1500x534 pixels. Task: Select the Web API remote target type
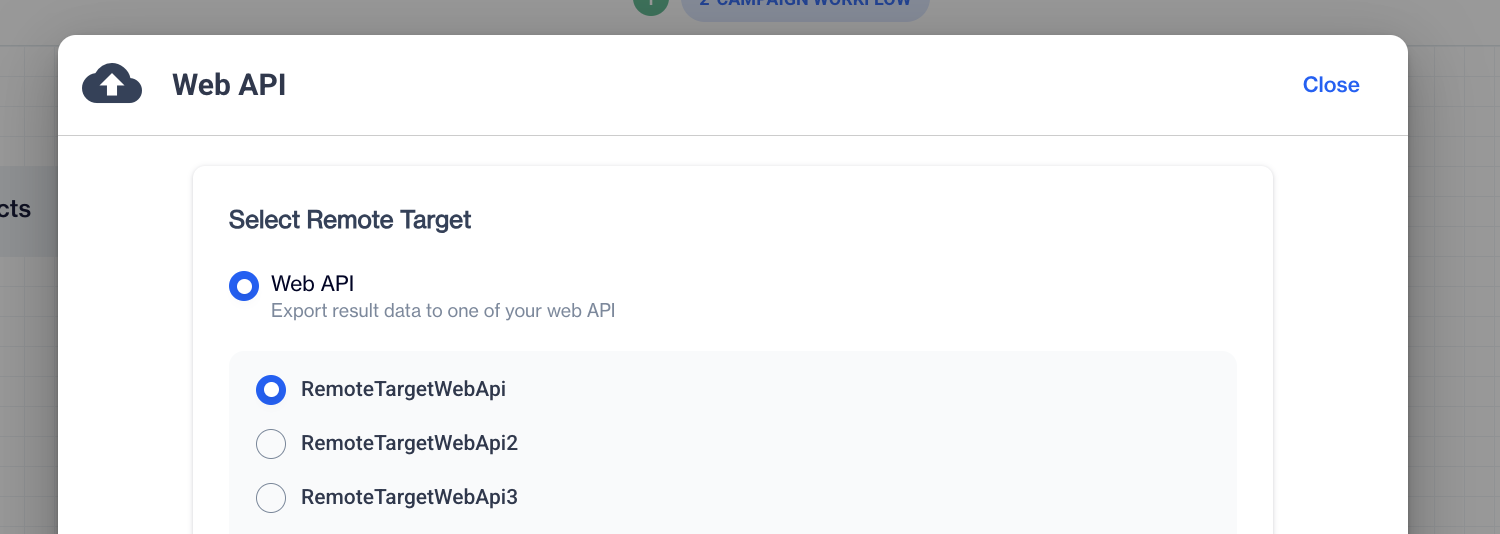244,286
